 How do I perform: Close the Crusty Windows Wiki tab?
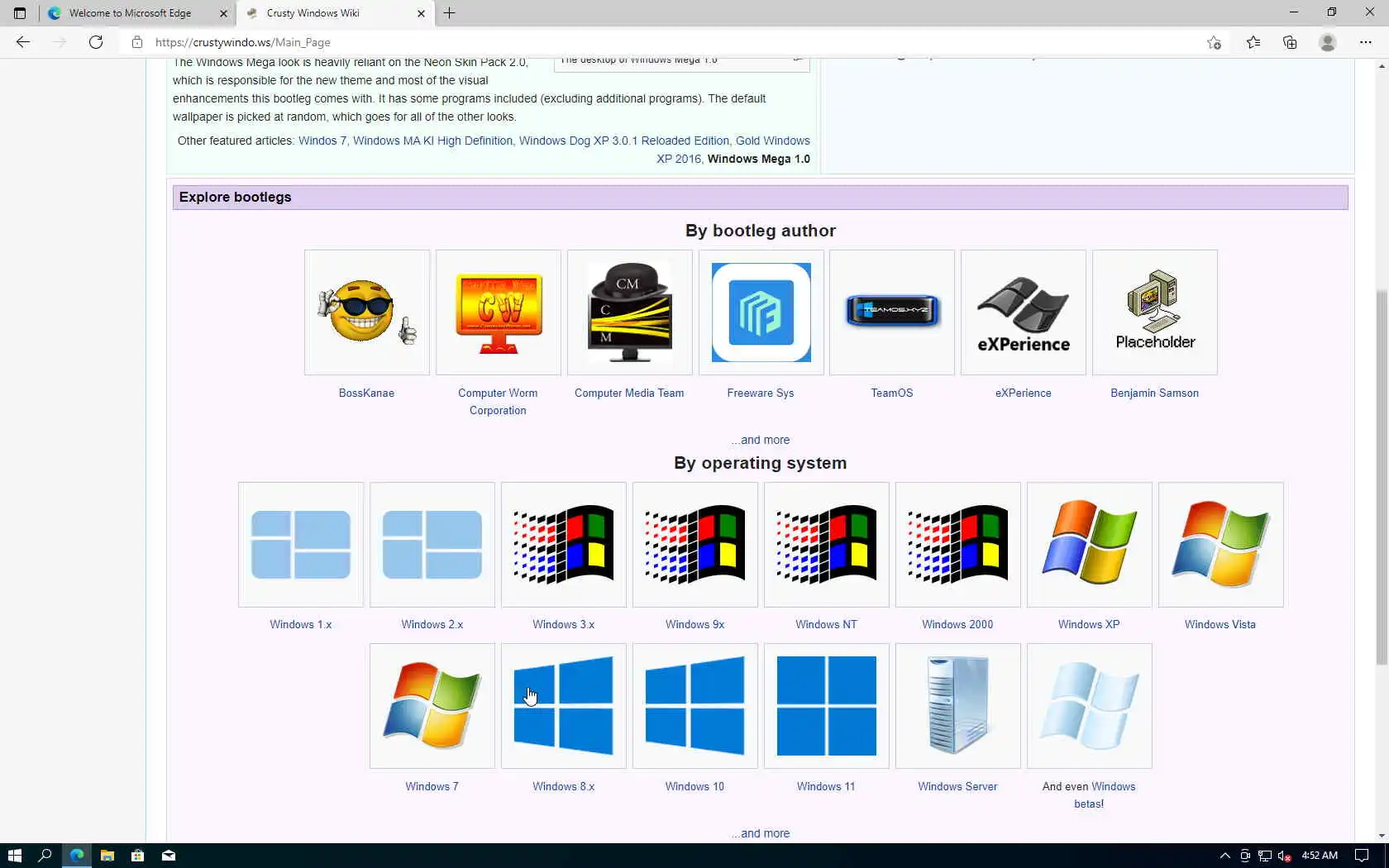tap(421, 13)
